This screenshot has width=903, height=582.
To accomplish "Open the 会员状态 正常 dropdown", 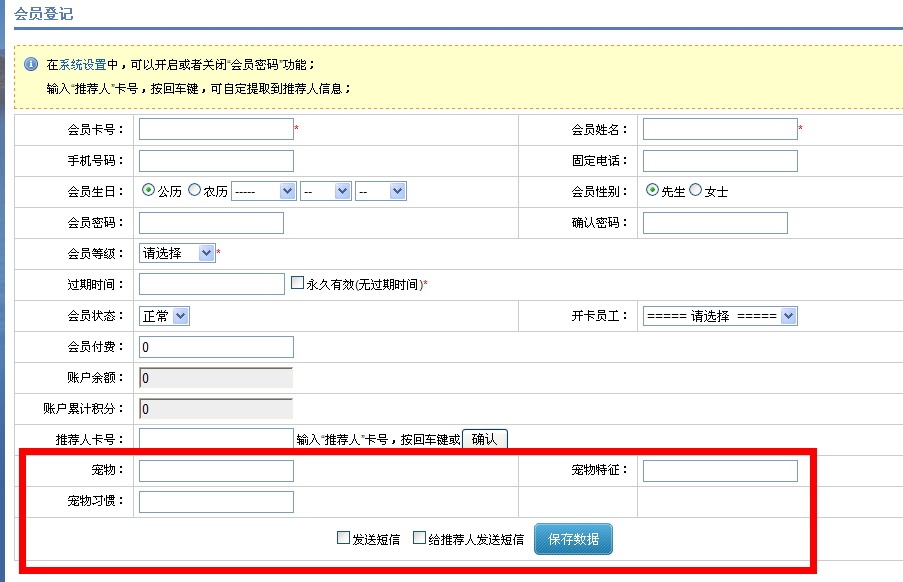I will pyautogui.click(x=165, y=316).
